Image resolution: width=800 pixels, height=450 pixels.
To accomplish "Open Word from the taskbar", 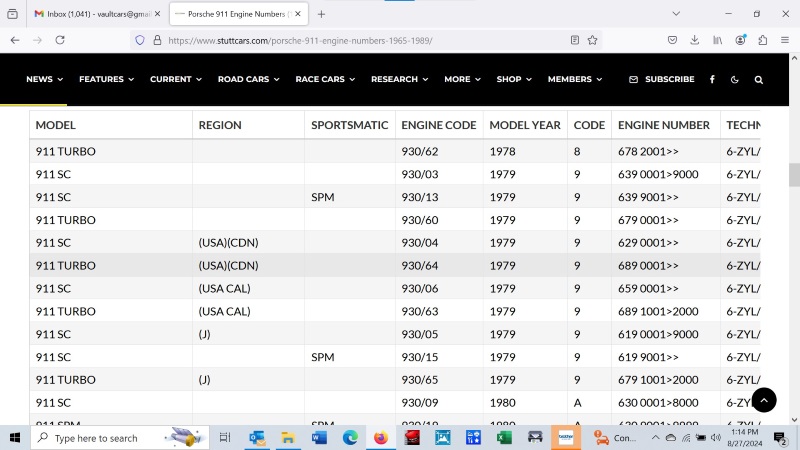I will pyautogui.click(x=319, y=438).
